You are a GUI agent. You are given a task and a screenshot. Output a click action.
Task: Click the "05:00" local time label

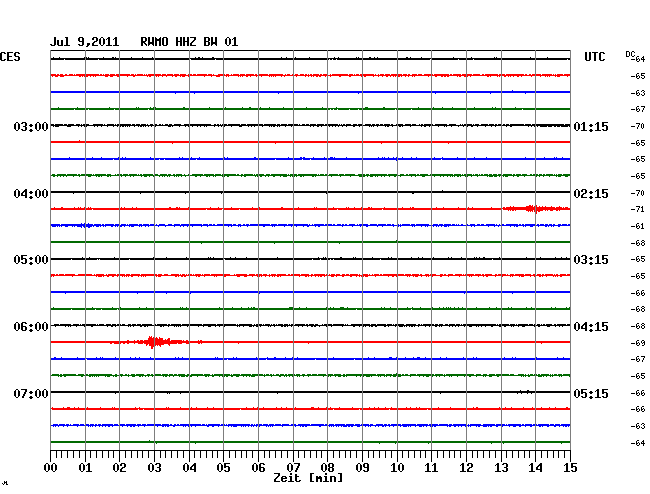[x=31, y=260]
